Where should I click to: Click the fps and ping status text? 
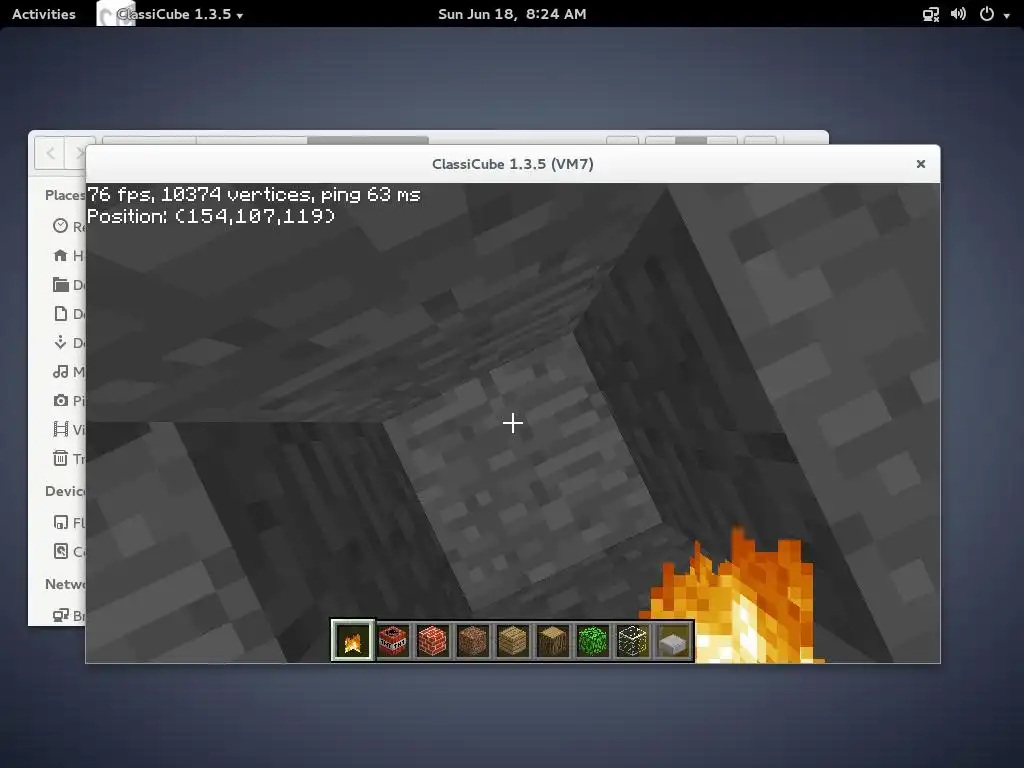[x=254, y=194]
